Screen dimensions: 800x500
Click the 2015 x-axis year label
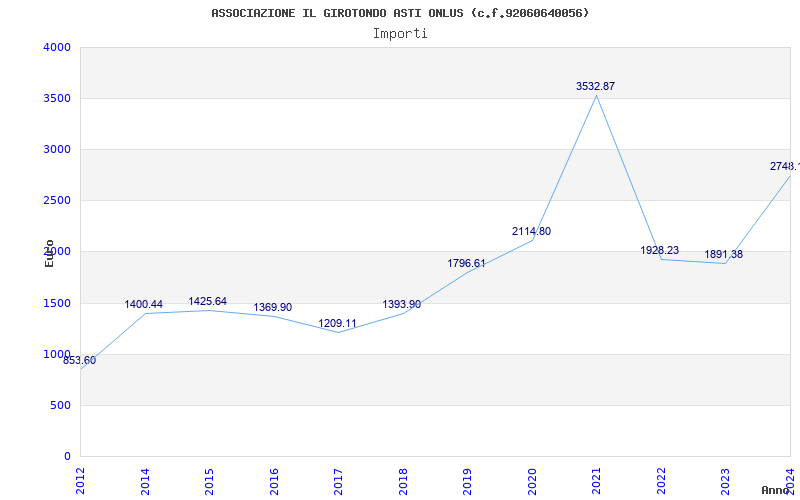209,481
